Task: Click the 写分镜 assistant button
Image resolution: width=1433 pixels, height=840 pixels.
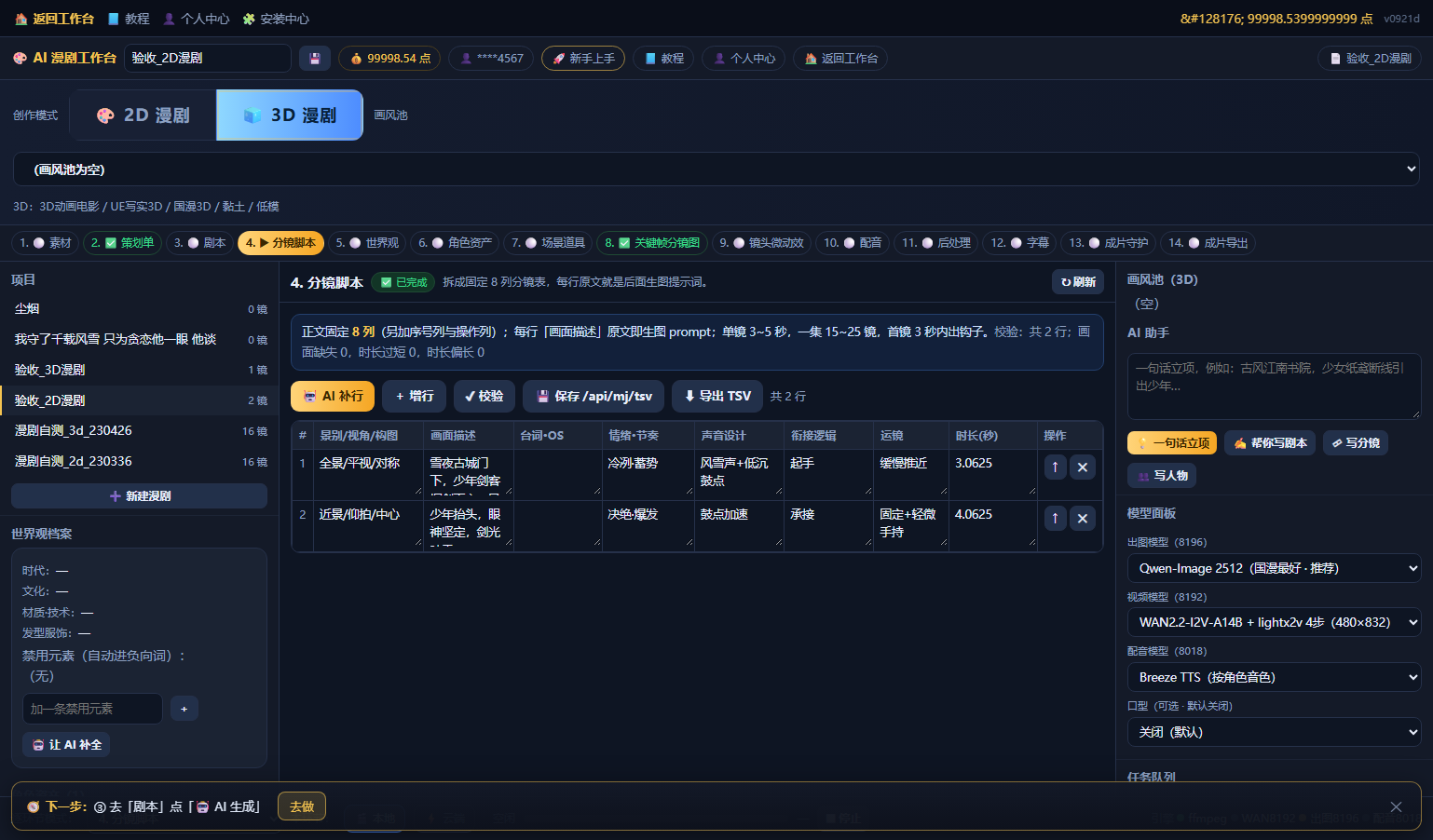Action: (1356, 442)
